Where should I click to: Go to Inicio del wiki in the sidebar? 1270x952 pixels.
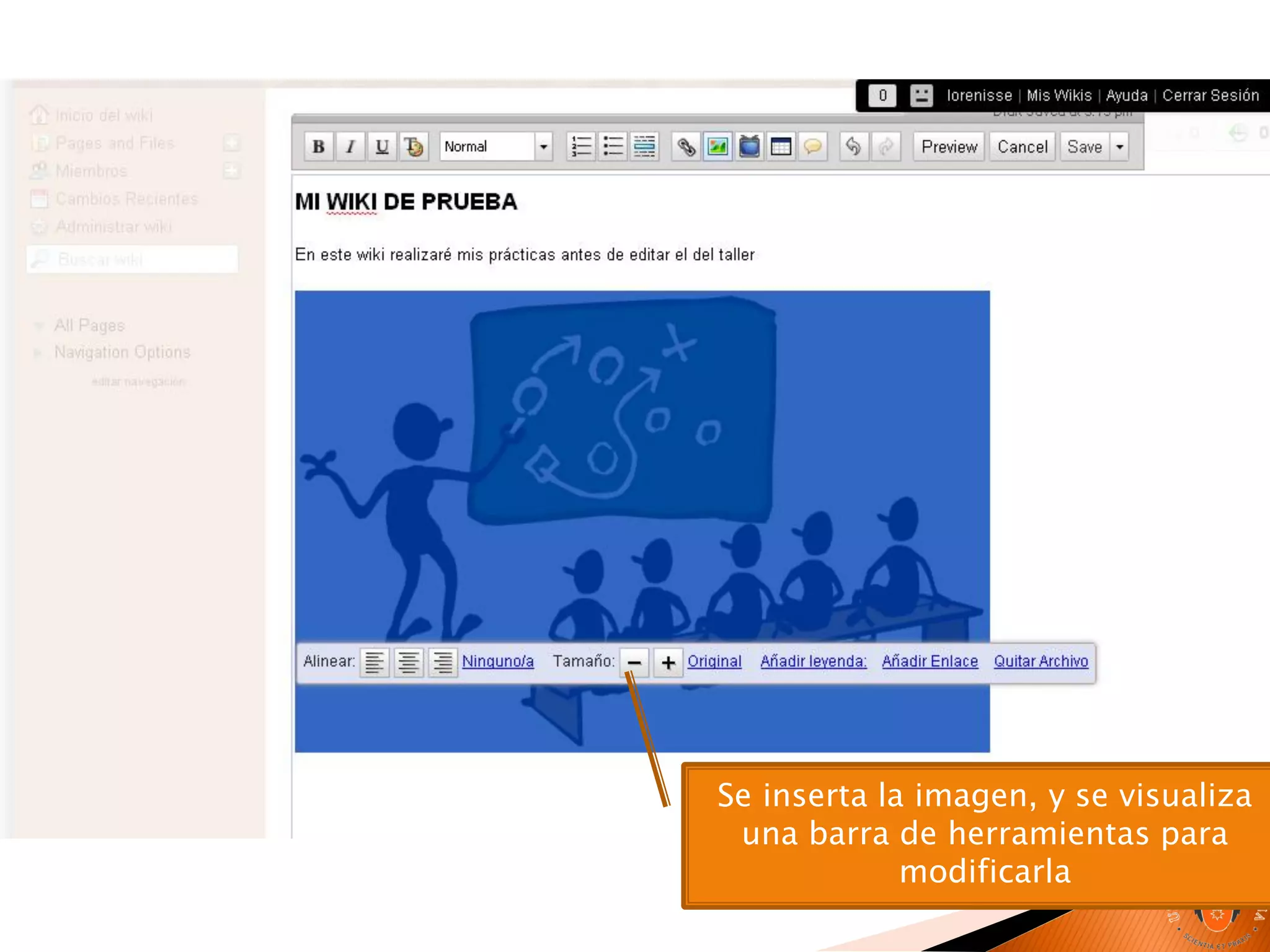tap(104, 115)
